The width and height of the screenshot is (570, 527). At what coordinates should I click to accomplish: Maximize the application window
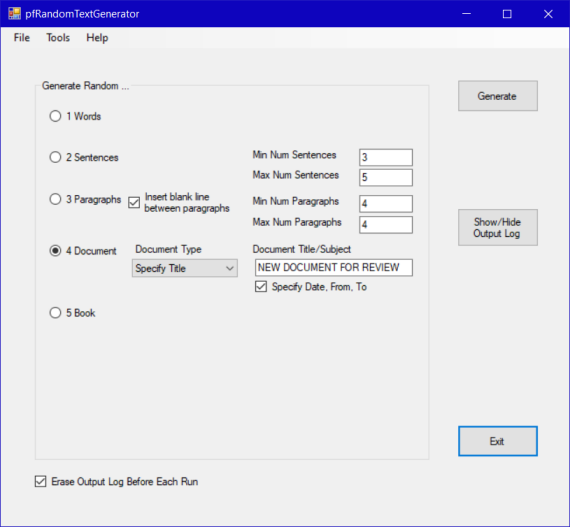pos(507,14)
